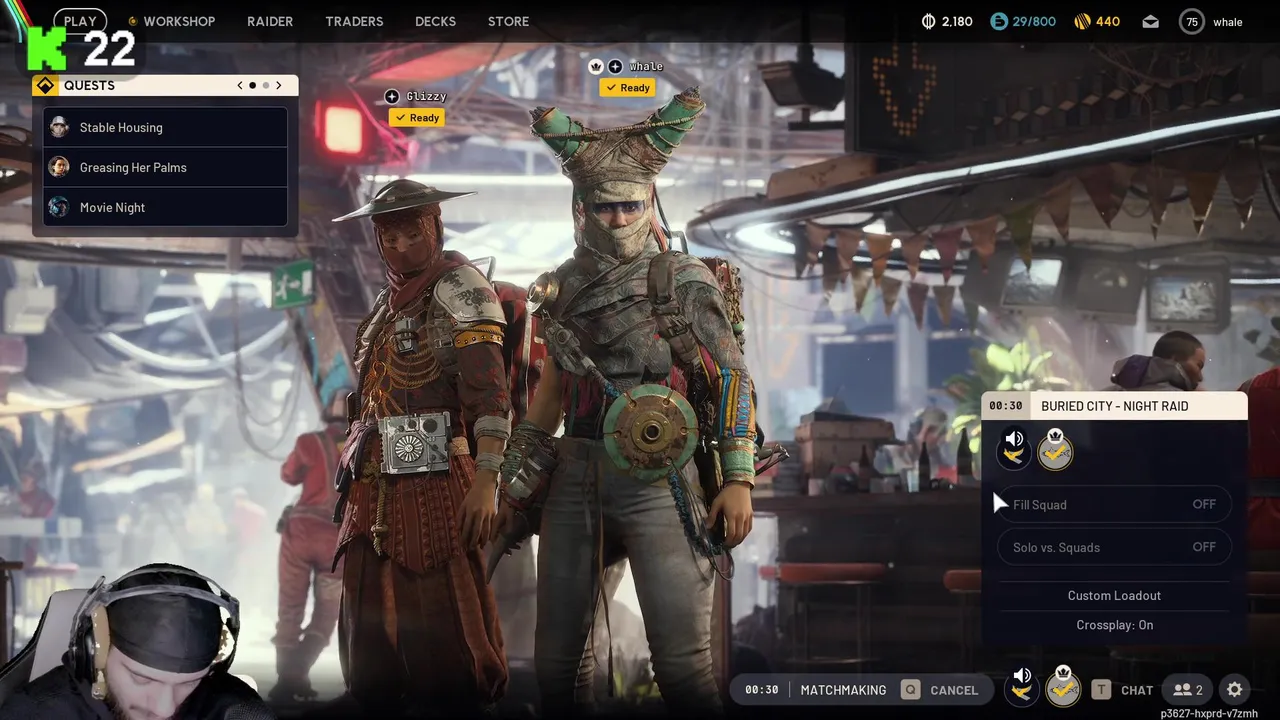The height and width of the screenshot is (720, 1280).
Task: Open the CHAT button
Action: pyautogui.click(x=1137, y=690)
